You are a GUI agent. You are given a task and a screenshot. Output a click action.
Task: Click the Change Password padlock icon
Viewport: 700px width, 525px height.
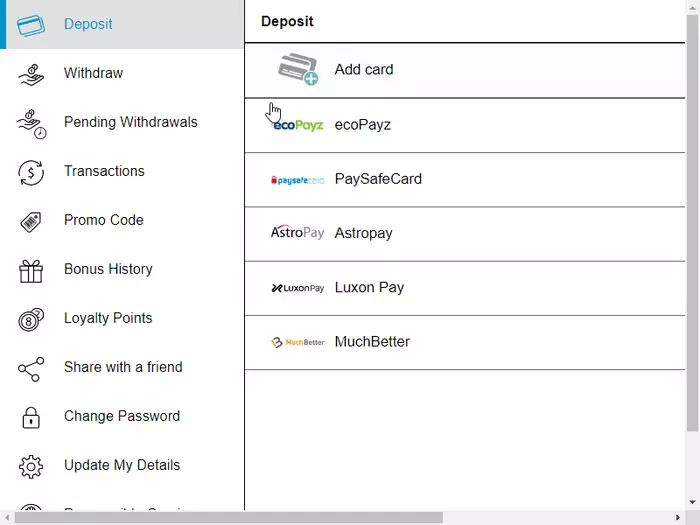[31, 418]
